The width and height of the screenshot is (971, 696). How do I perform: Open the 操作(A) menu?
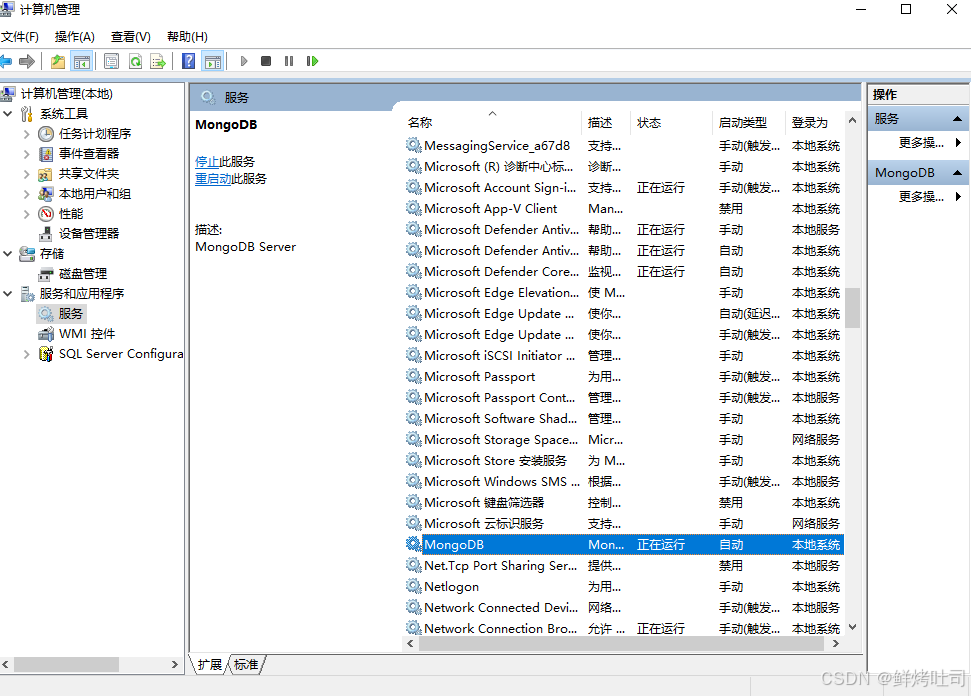tap(74, 37)
